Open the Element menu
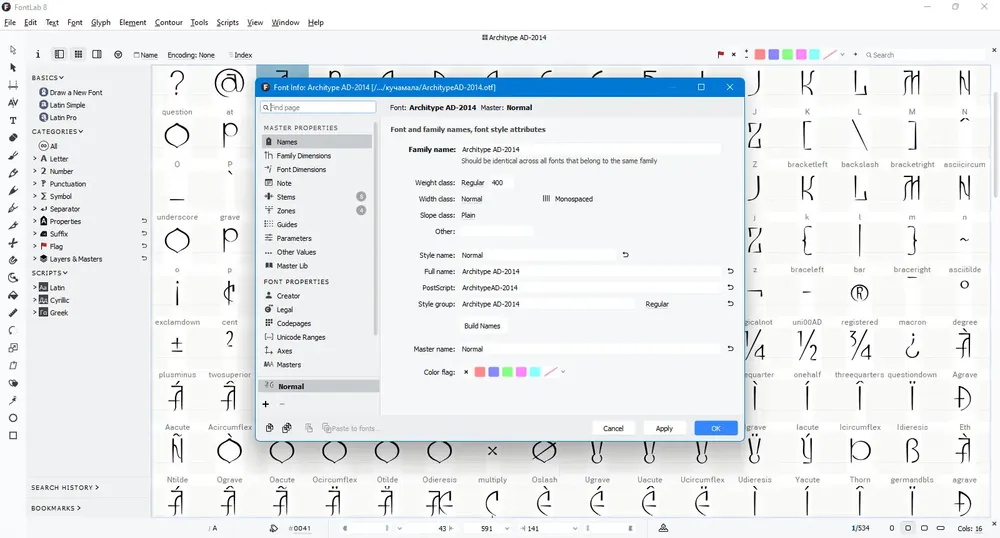 (x=133, y=22)
